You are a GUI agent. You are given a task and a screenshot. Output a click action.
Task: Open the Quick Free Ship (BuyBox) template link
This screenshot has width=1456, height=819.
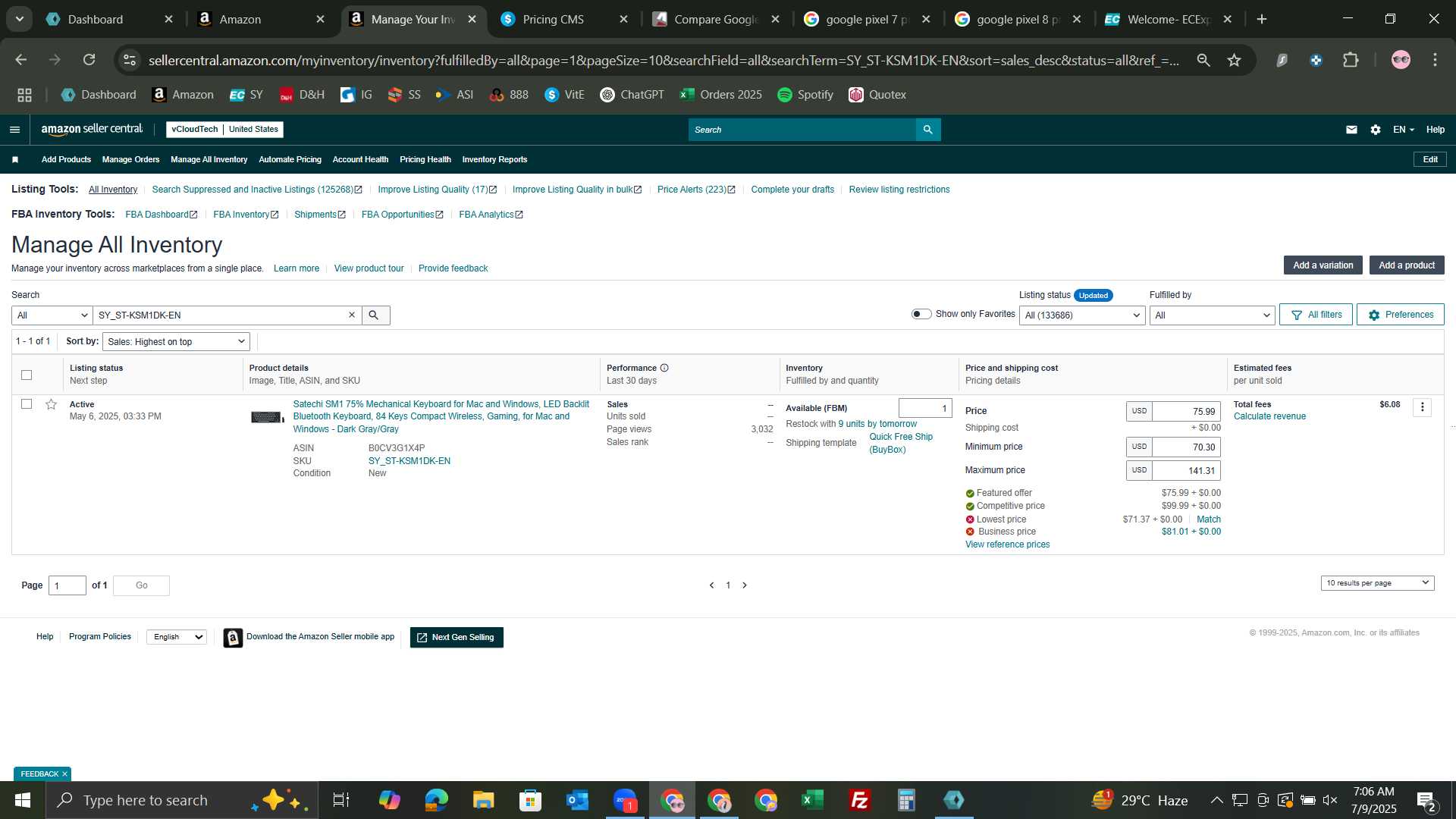[901, 443]
